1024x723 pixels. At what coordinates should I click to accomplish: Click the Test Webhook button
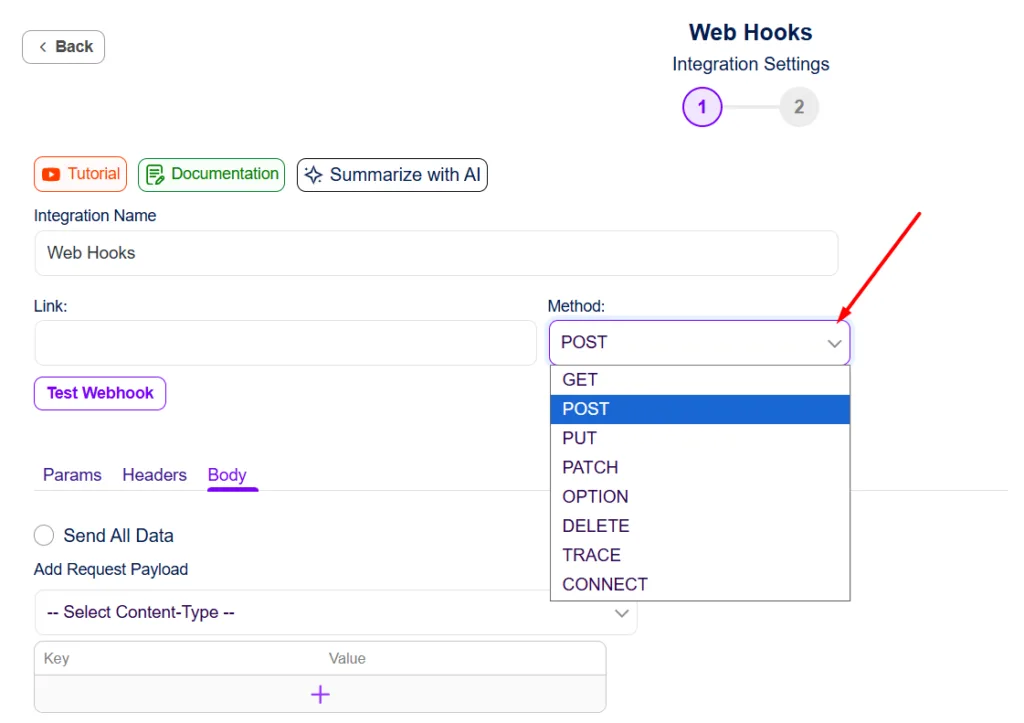coord(100,393)
